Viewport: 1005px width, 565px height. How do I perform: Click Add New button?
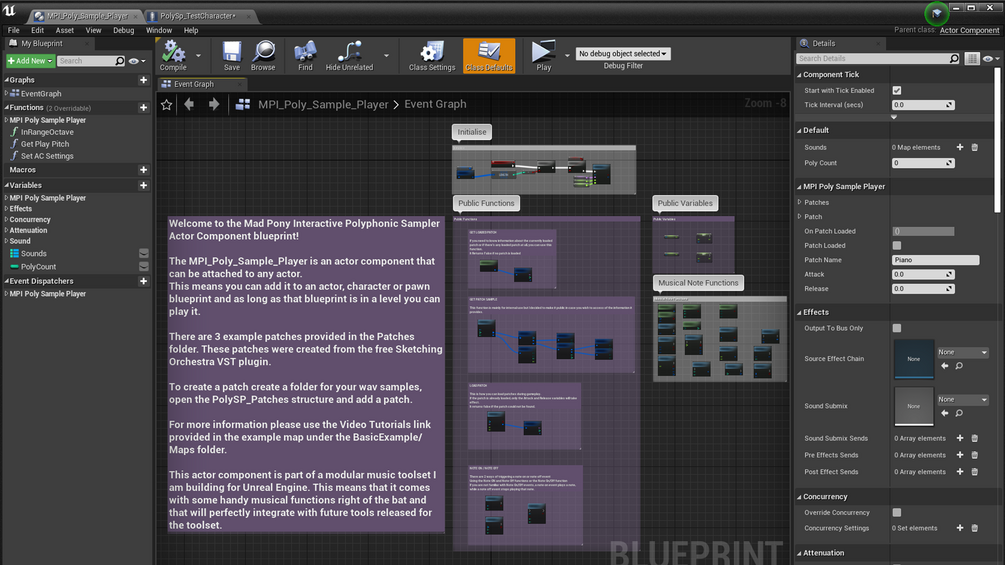tap(30, 61)
